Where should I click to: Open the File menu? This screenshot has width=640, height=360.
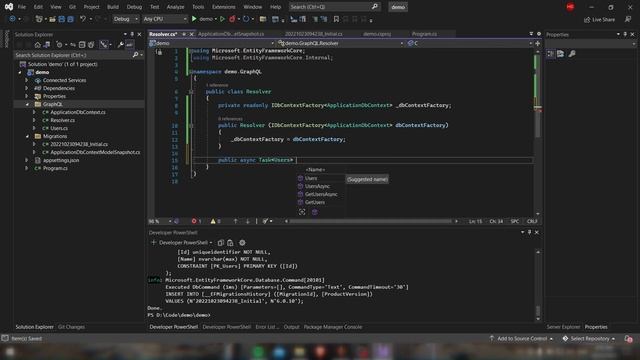[x=22, y=7]
